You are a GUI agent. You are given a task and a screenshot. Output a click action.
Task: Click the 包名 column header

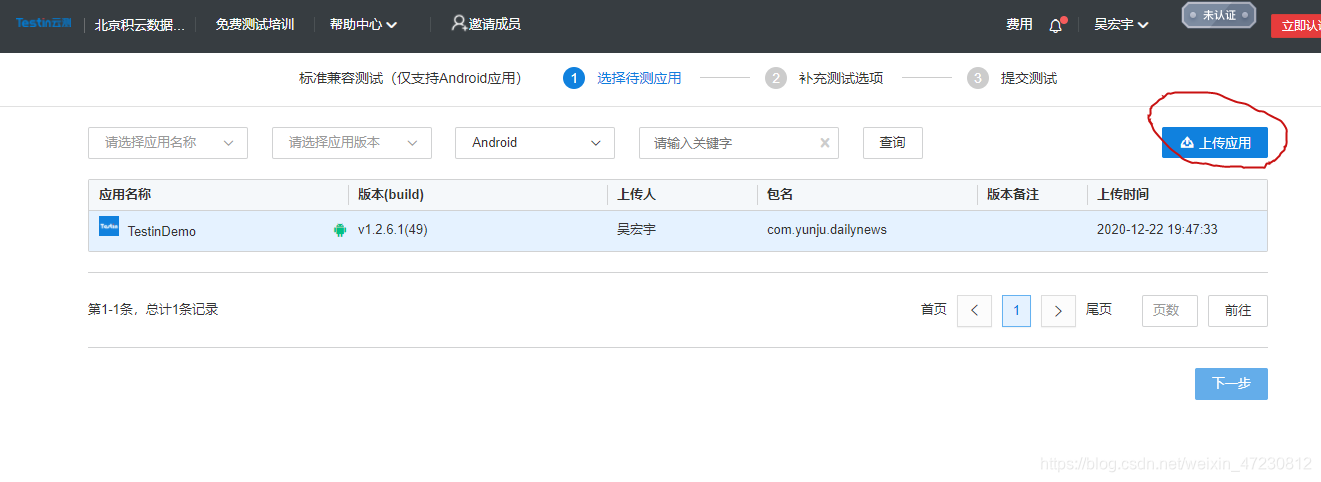point(780,195)
